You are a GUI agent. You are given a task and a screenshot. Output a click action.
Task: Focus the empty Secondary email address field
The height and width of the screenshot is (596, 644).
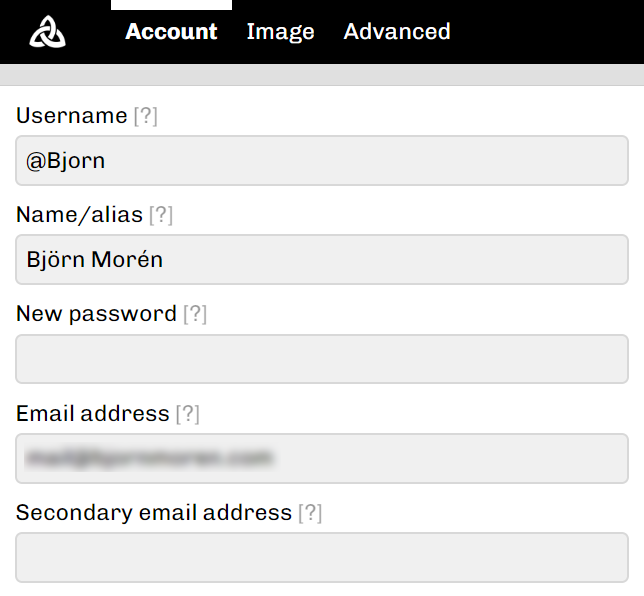322,557
